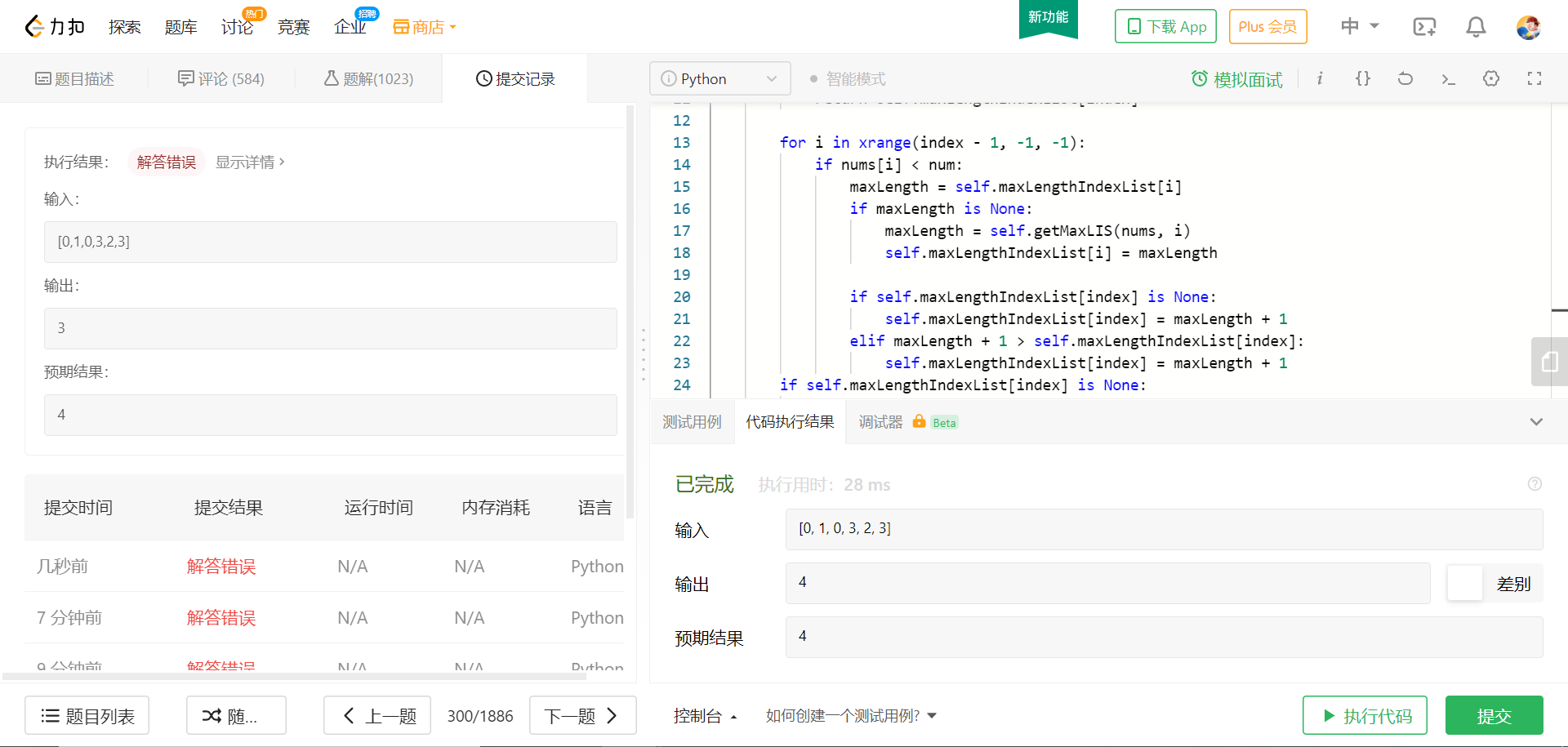Screen dimensions: 1568x747
Task: Reset code with the restore icon
Action: (1405, 78)
